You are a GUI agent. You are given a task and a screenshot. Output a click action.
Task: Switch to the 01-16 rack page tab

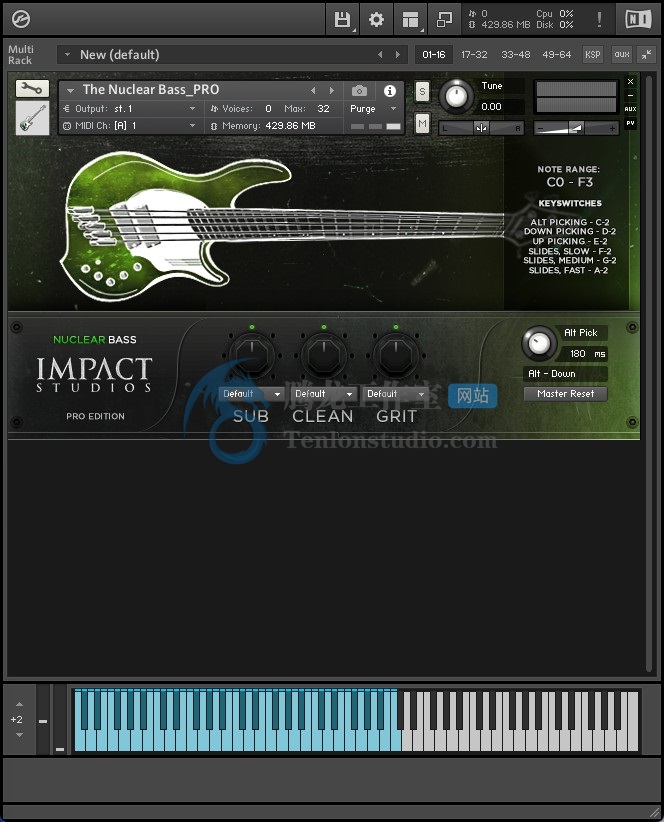(433, 55)
